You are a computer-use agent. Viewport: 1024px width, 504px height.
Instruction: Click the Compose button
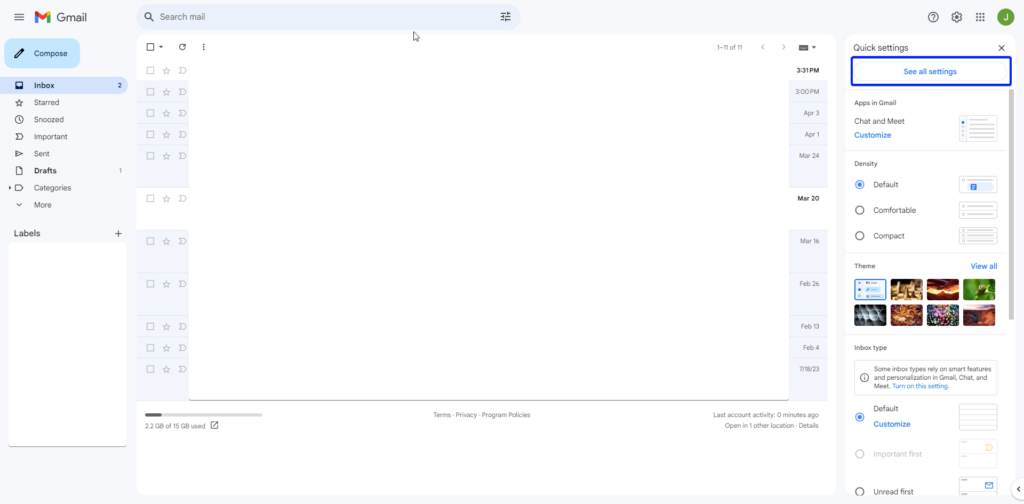(x=42, y=54)
